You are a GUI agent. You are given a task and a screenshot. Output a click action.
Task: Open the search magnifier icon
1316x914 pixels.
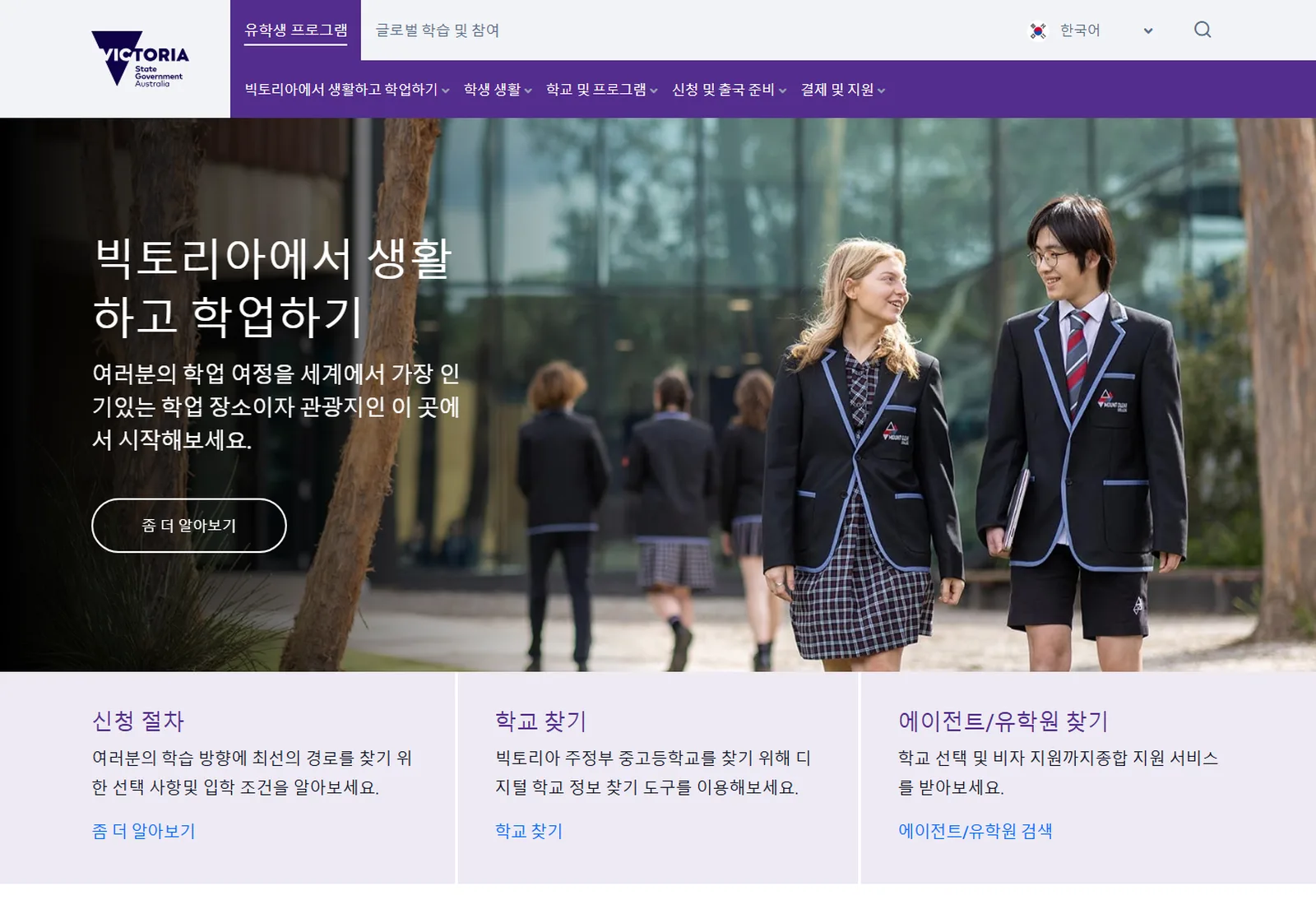click(1202, 30)
